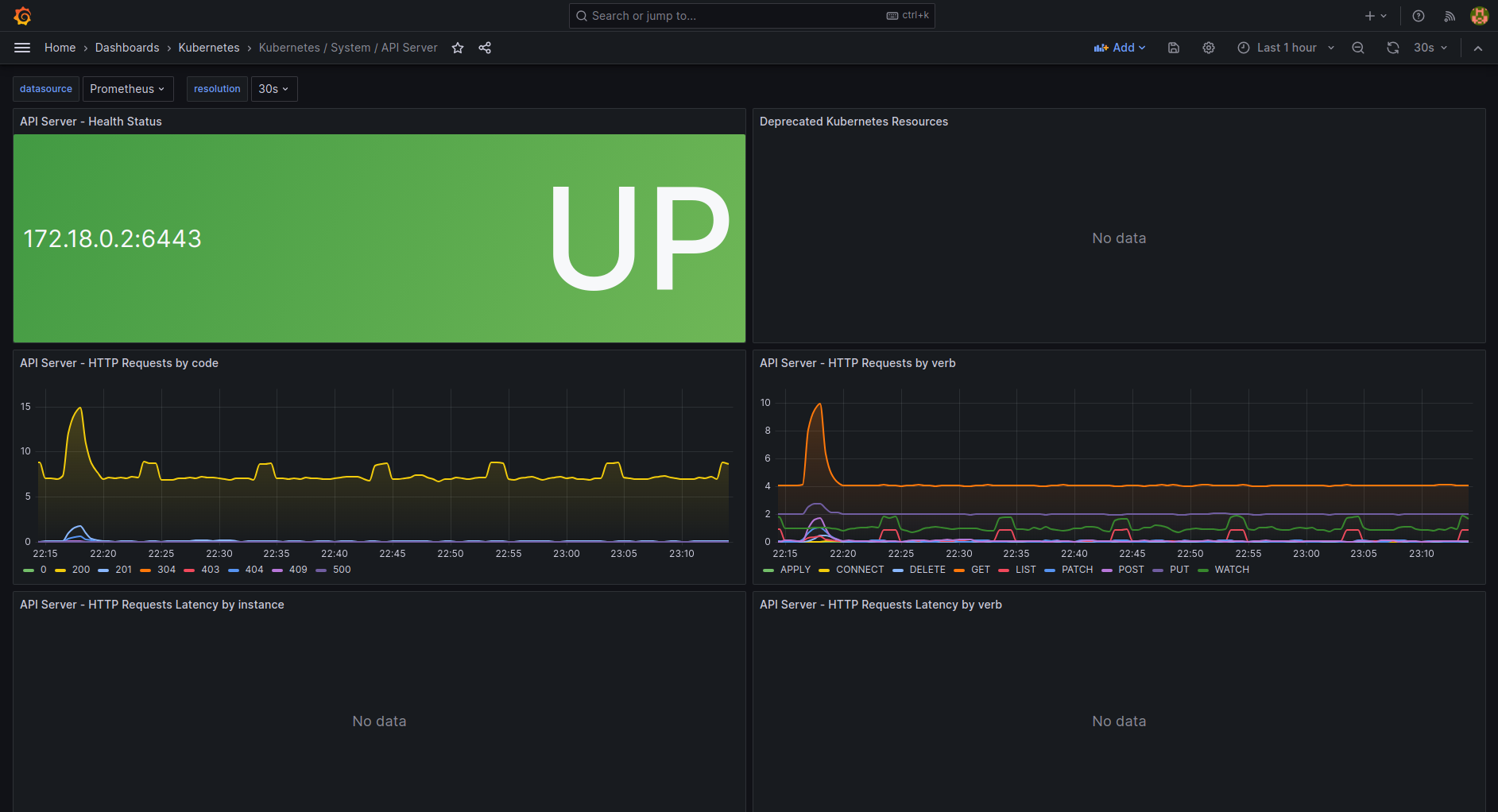
Task: Open the Last 1 hour time picker
Action: 1284,48
